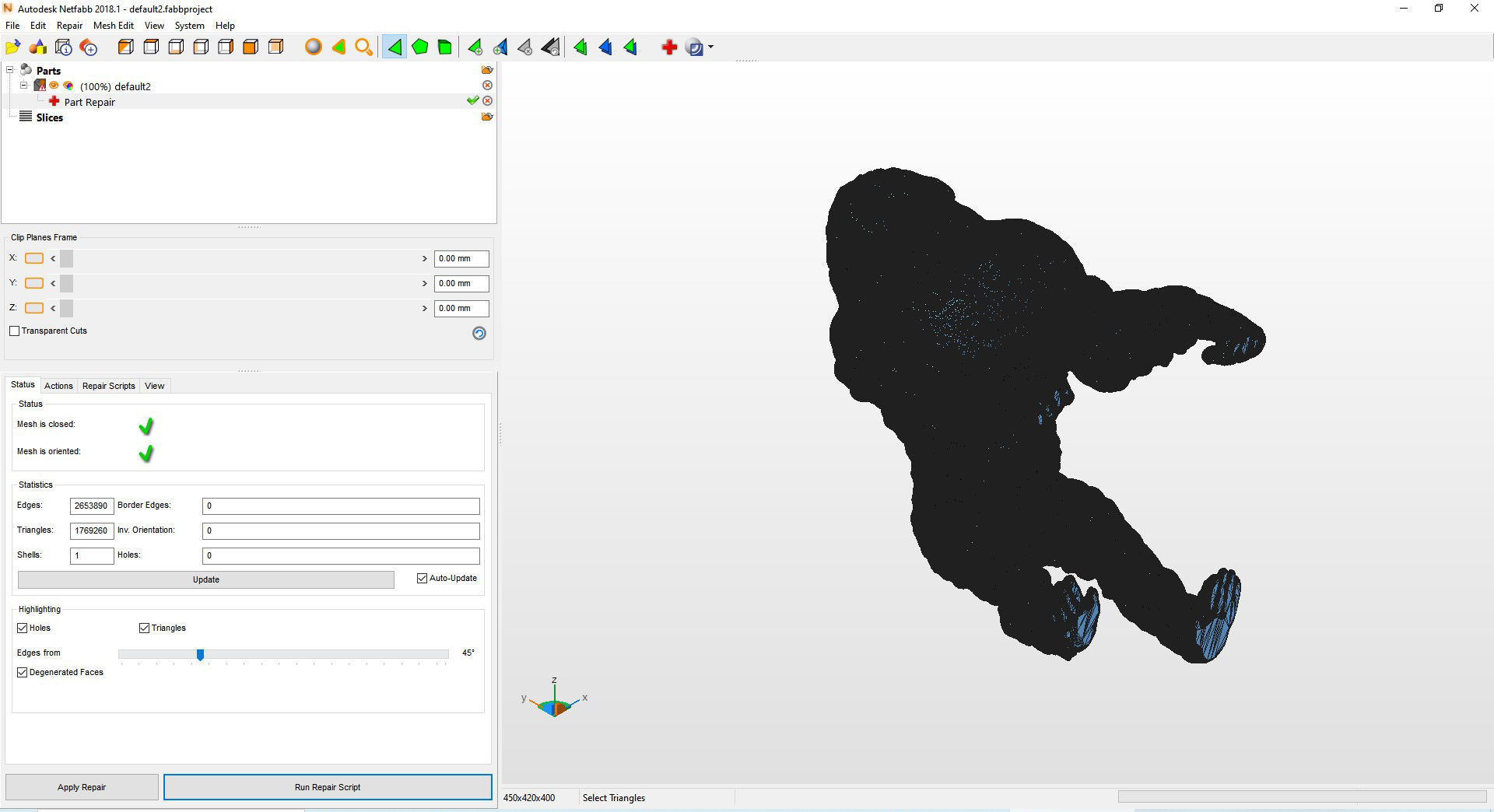Image resolution: width=1494 pixels, height=812 pixels.
Task: Uncheck the Auto-Update checkbox
Action: click(x=423, y=579)
